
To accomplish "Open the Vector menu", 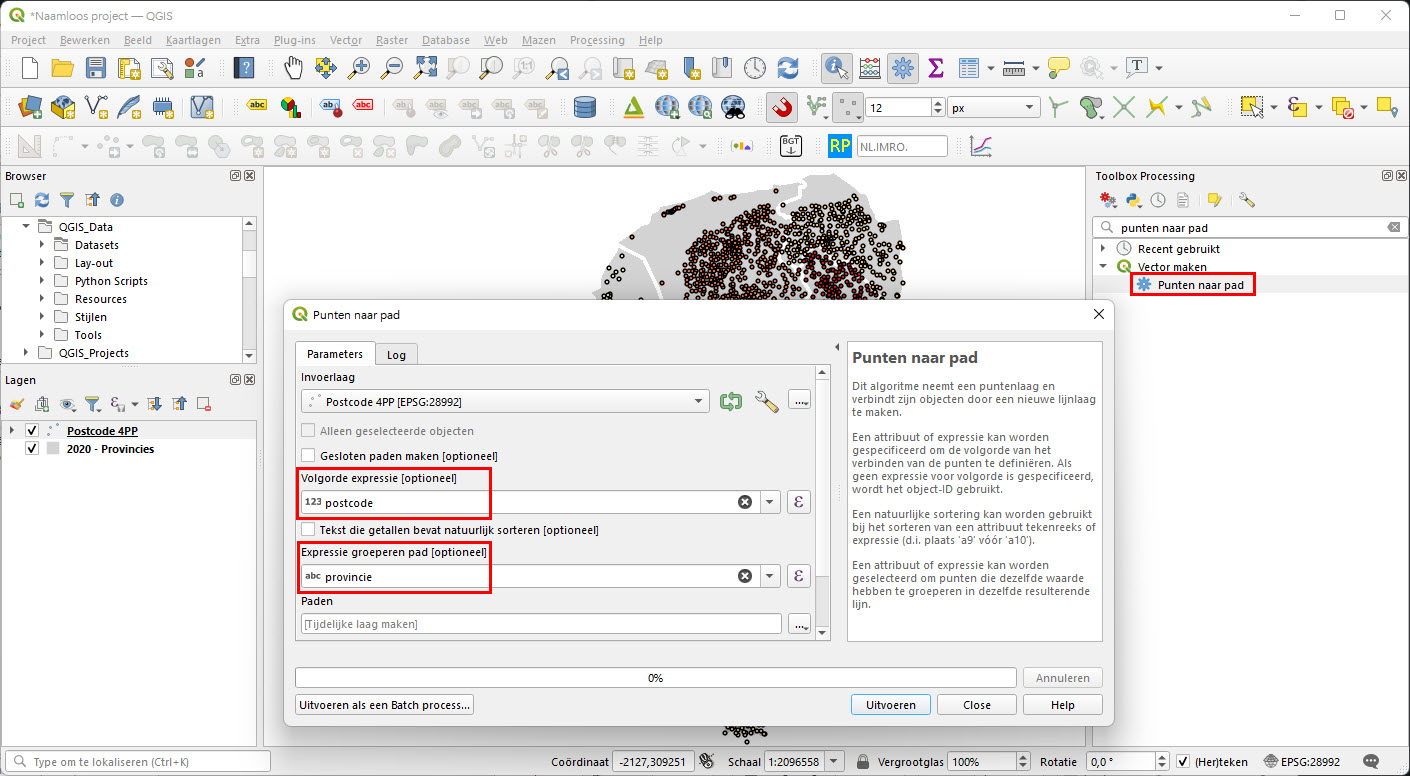I will [x=345, y=40].
